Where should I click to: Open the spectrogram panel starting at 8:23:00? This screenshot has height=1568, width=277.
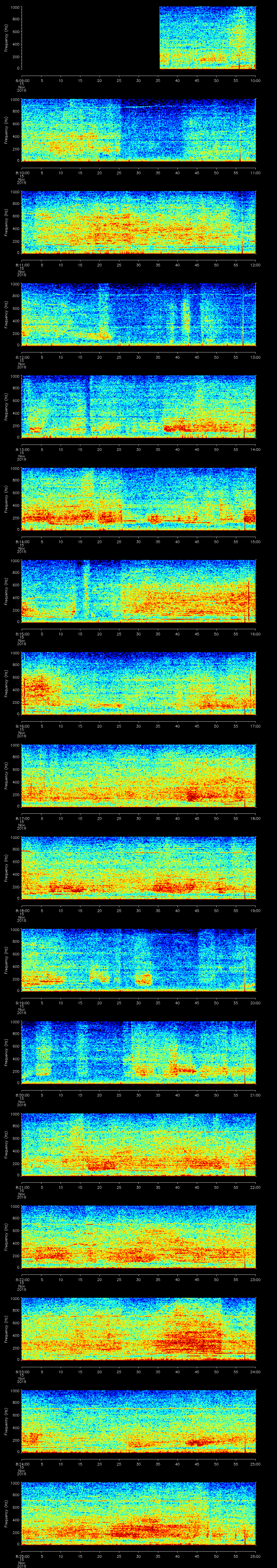[139, 1329]
